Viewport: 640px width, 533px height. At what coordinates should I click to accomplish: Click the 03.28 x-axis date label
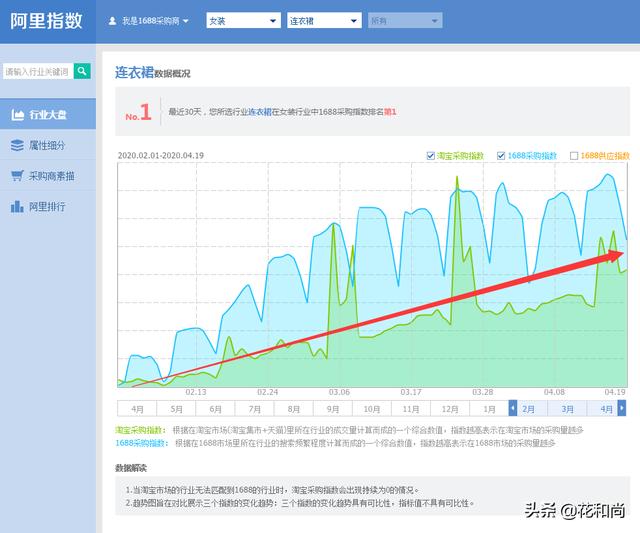pyautogui.click(x=482, y=392)
